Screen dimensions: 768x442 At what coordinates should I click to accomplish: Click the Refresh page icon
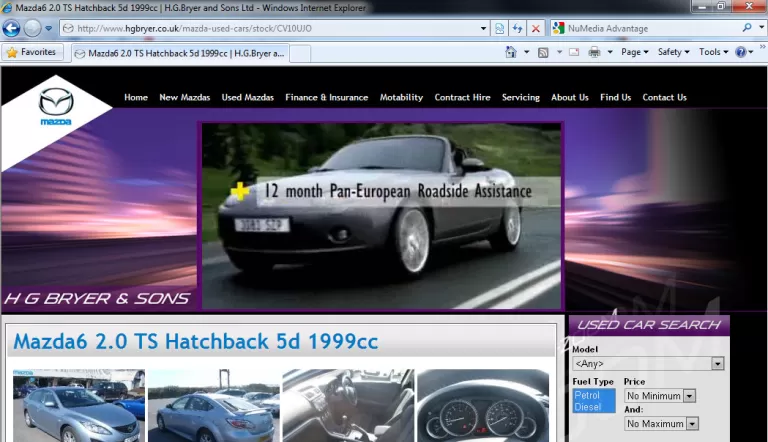(x=517, y=28)
